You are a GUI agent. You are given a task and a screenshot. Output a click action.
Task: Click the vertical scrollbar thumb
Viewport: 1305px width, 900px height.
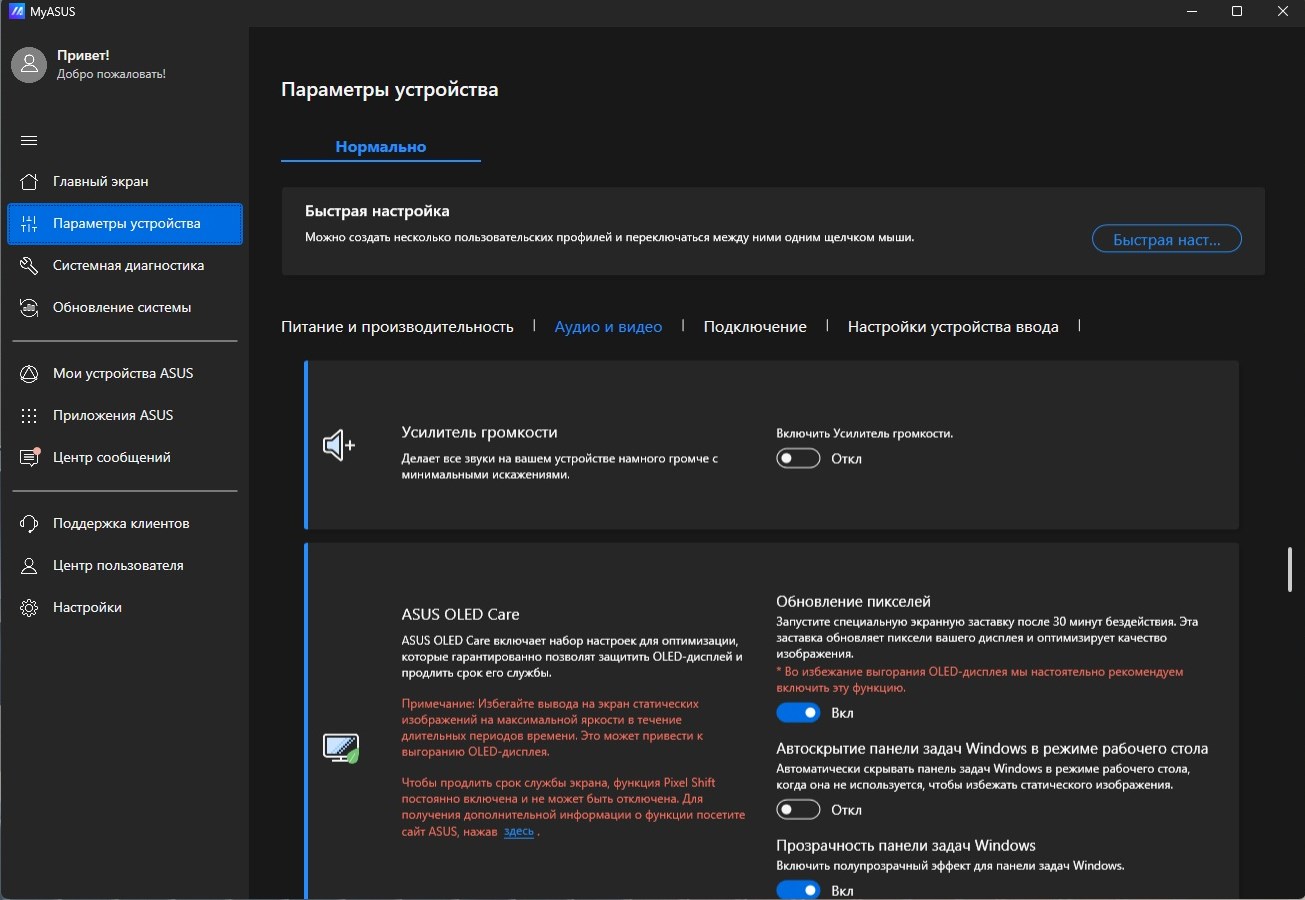pos(1290,571)
